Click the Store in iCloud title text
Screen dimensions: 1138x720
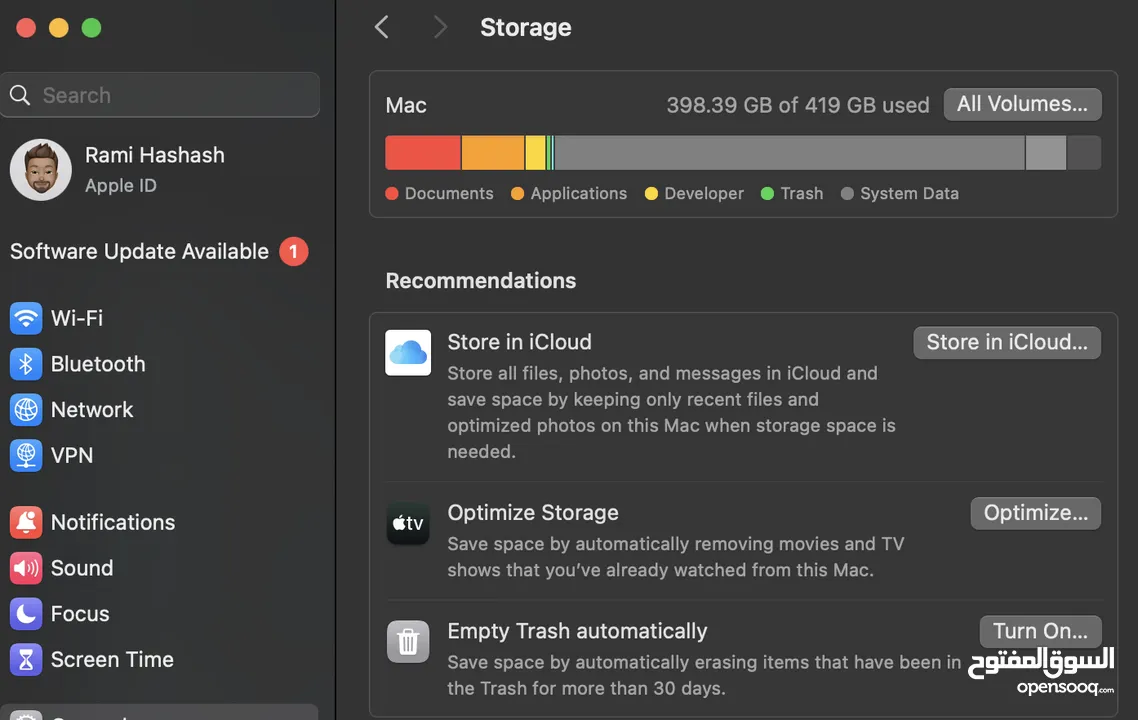click(x=520, y=342)
